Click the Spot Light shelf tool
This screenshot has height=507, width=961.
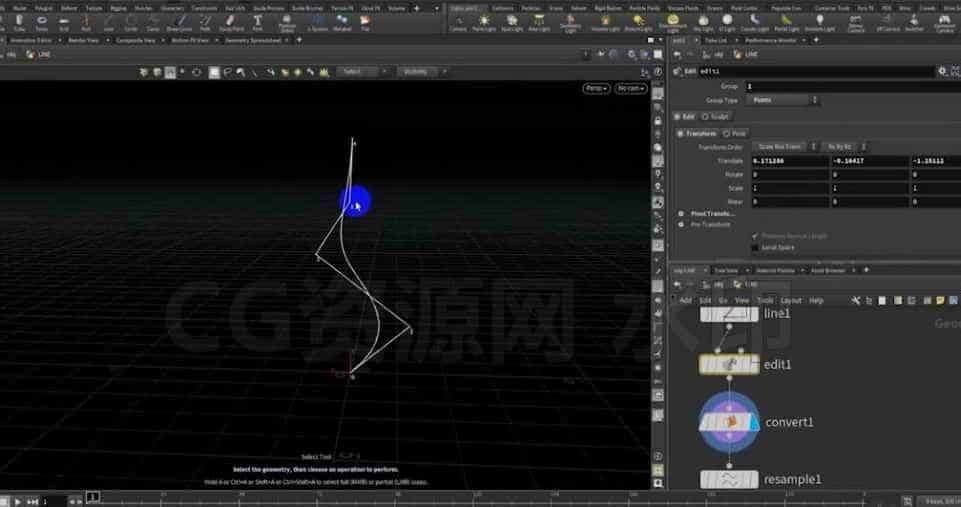512,23
